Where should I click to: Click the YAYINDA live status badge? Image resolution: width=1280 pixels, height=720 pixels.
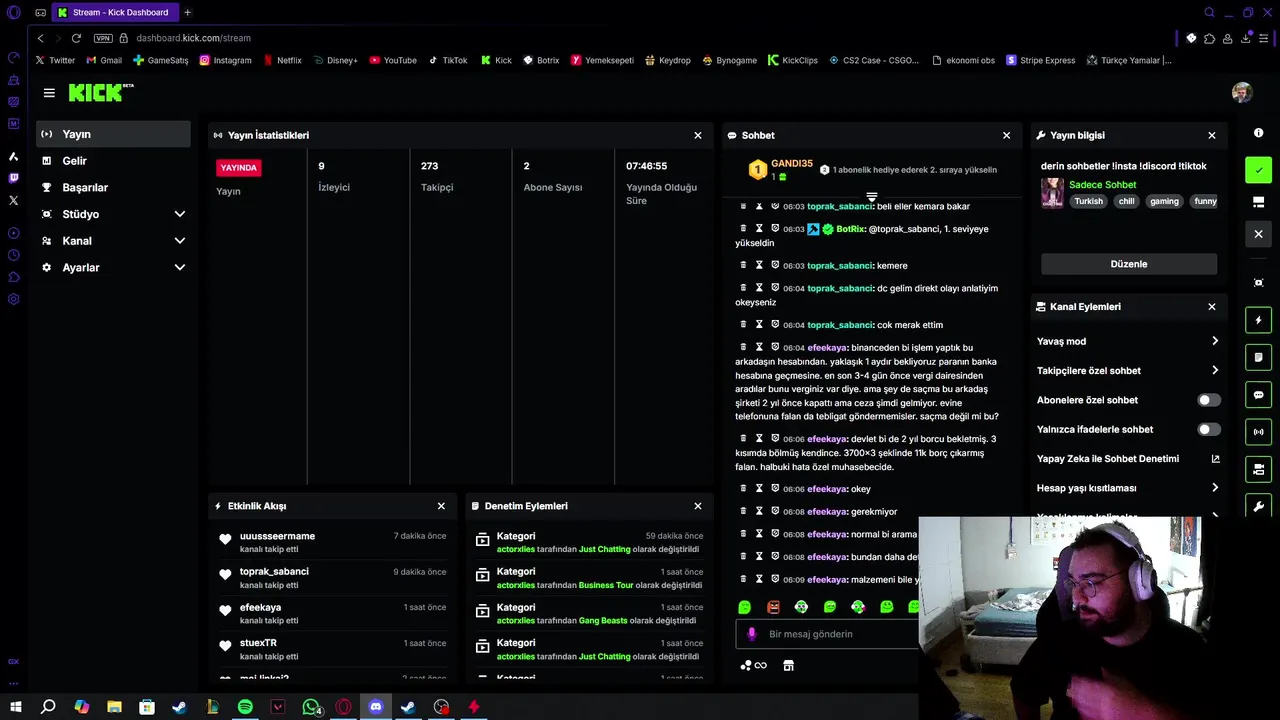click(x=238, y=168)
